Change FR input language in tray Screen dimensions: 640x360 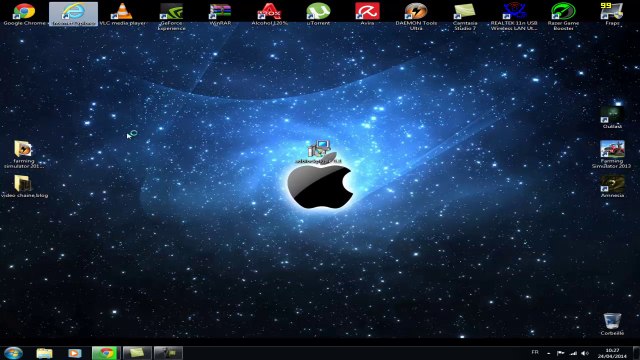pos(535,352)
